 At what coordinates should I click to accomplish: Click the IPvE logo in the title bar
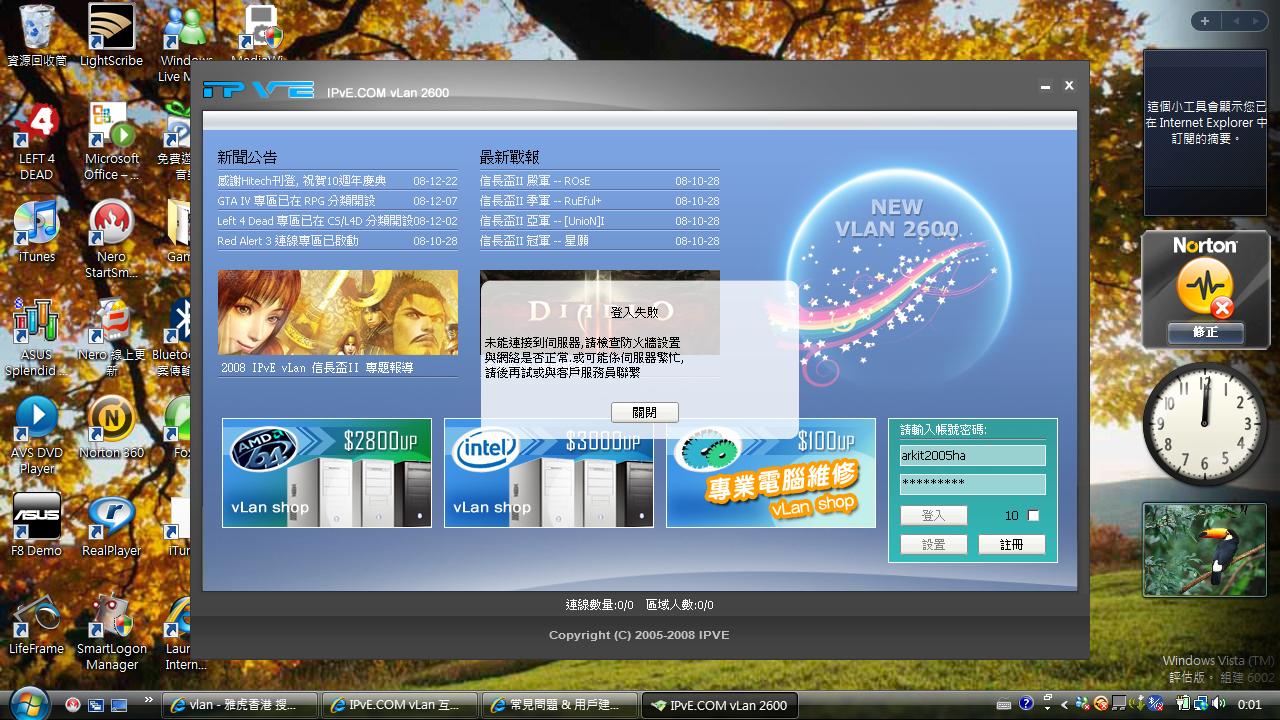[x=258, y=90]
